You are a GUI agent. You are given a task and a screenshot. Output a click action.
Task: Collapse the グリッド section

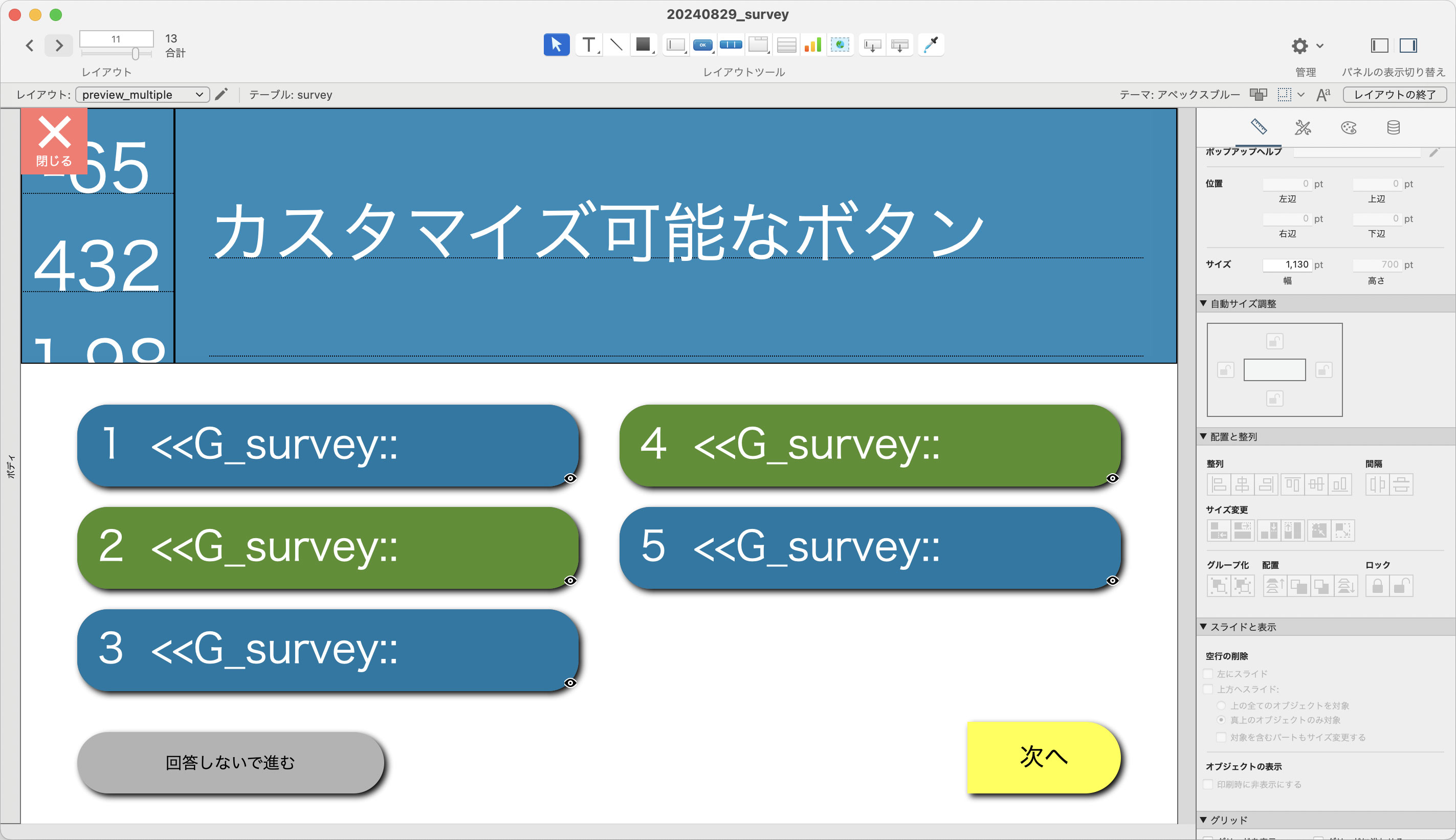(1204, 820)
